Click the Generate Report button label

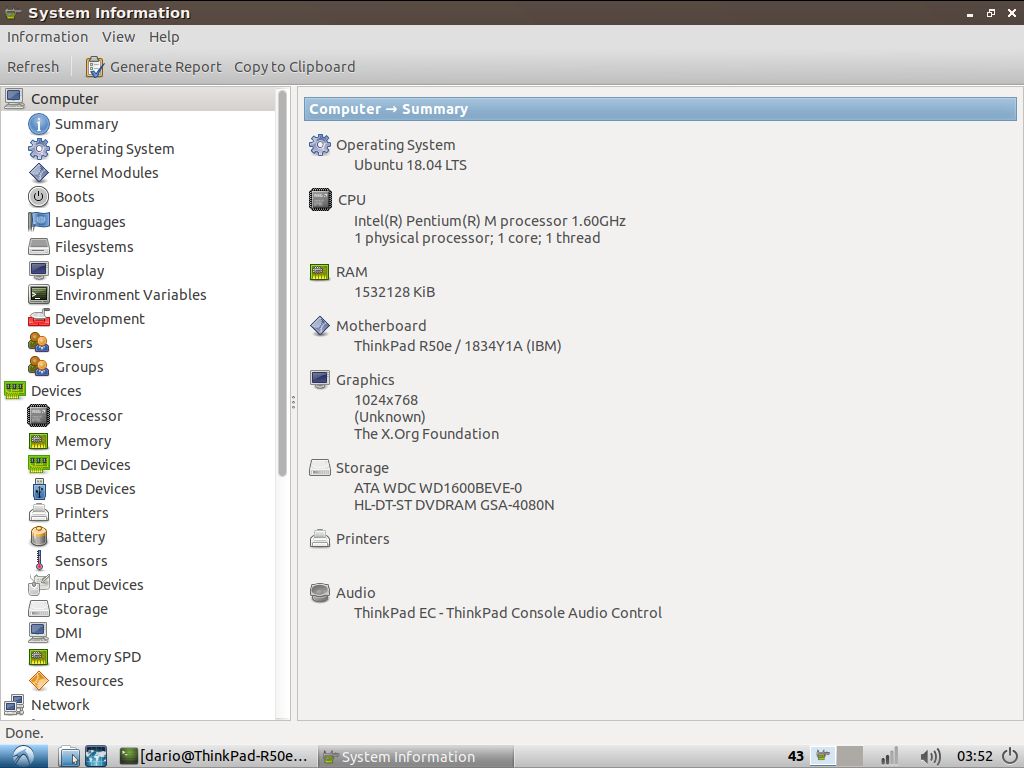[166, 67]
